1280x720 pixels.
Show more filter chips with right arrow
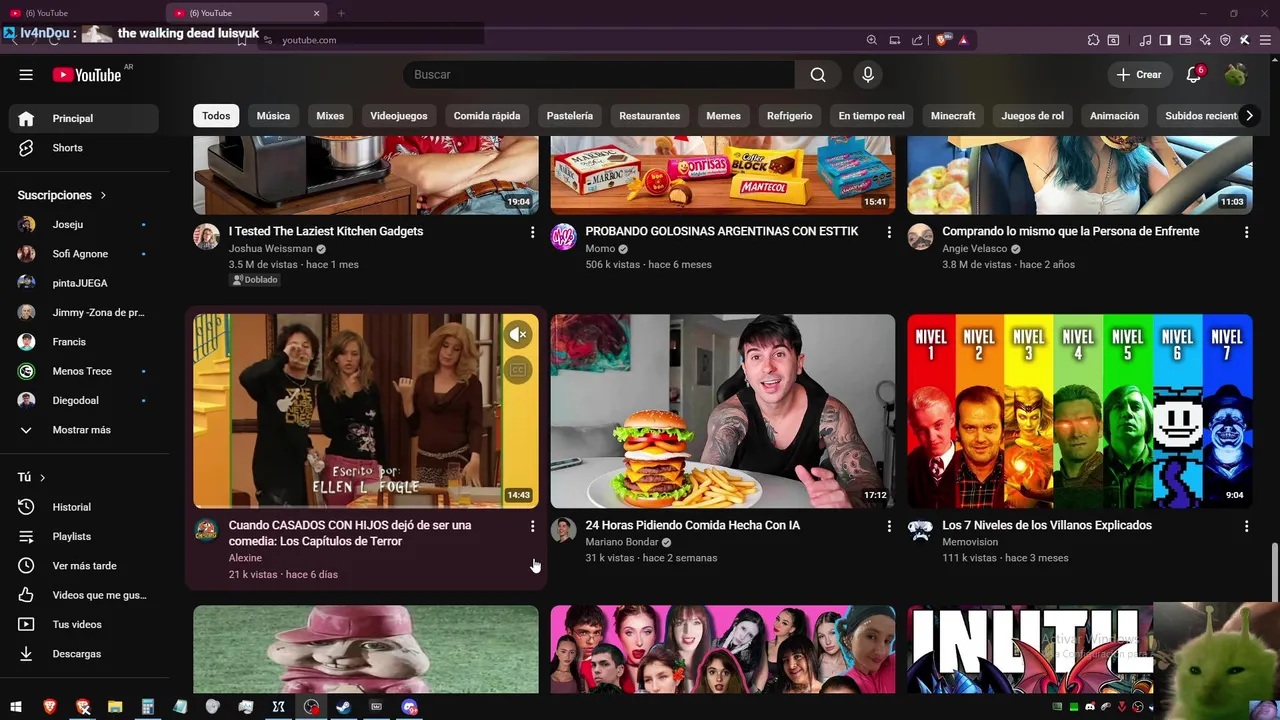pos(1249,116)
